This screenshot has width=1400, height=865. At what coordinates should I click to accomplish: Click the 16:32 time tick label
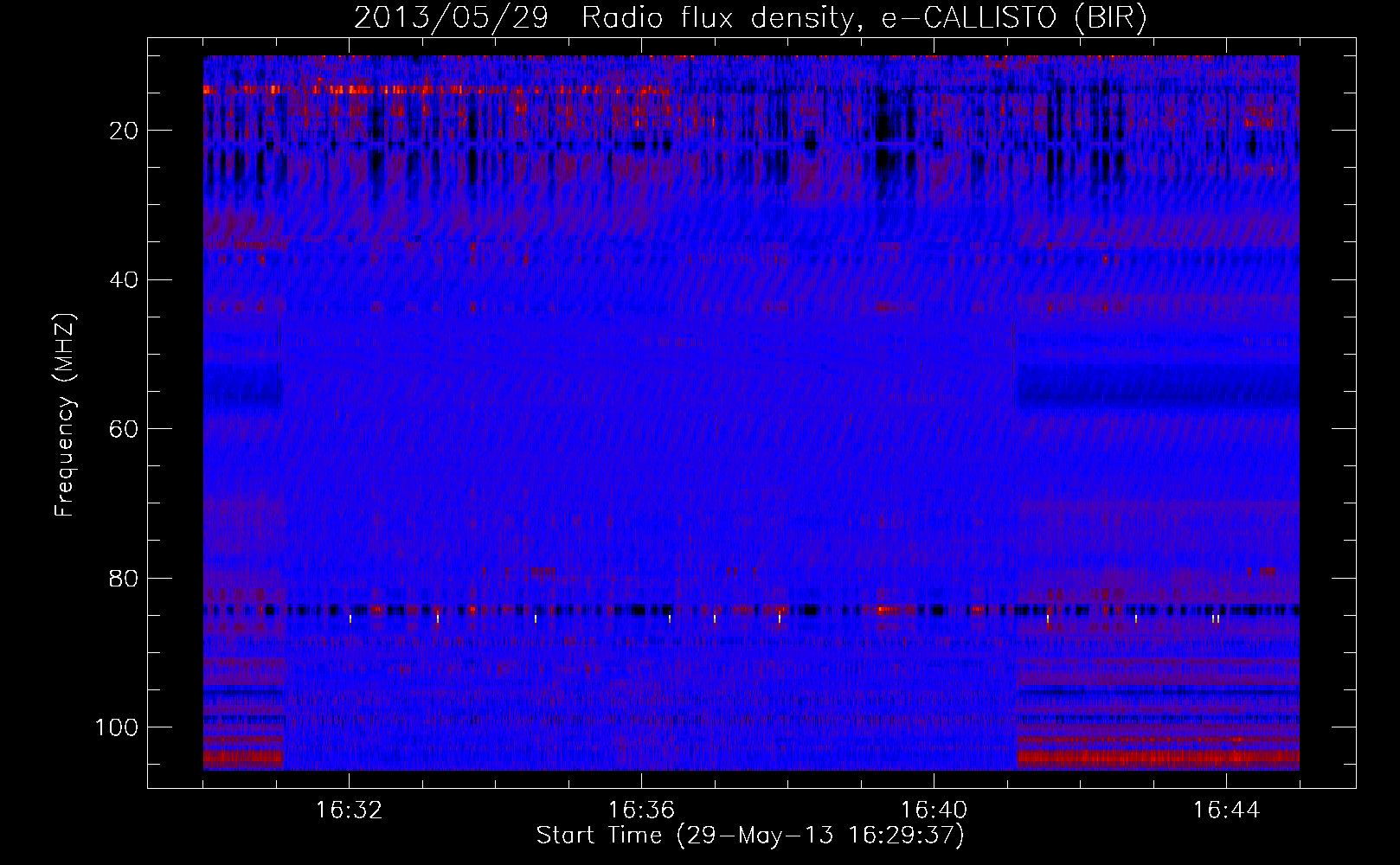(x=349, y=810)
